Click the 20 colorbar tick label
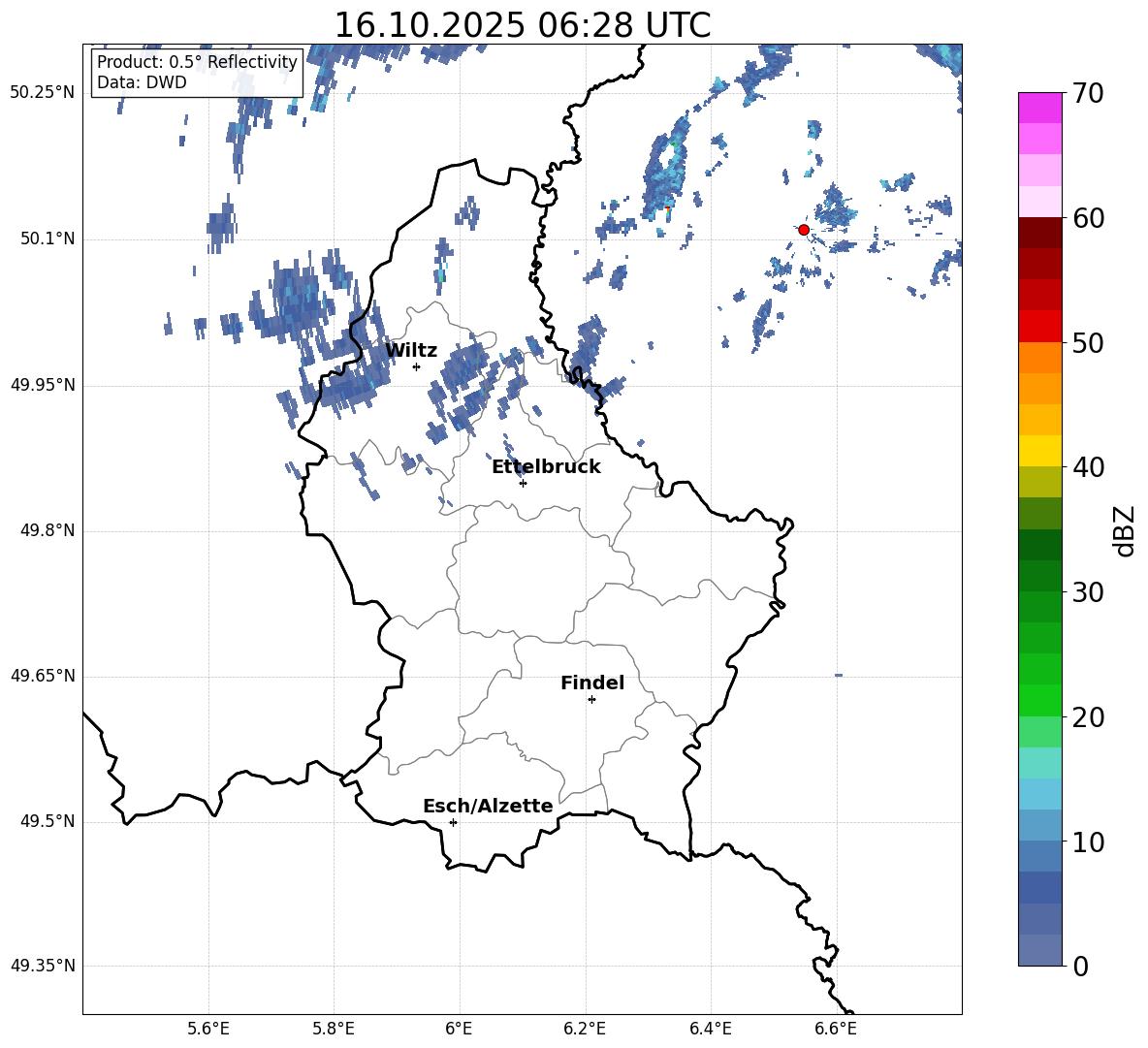The width and height of the screenshot is (1148, 1048). coord(1088,717)
